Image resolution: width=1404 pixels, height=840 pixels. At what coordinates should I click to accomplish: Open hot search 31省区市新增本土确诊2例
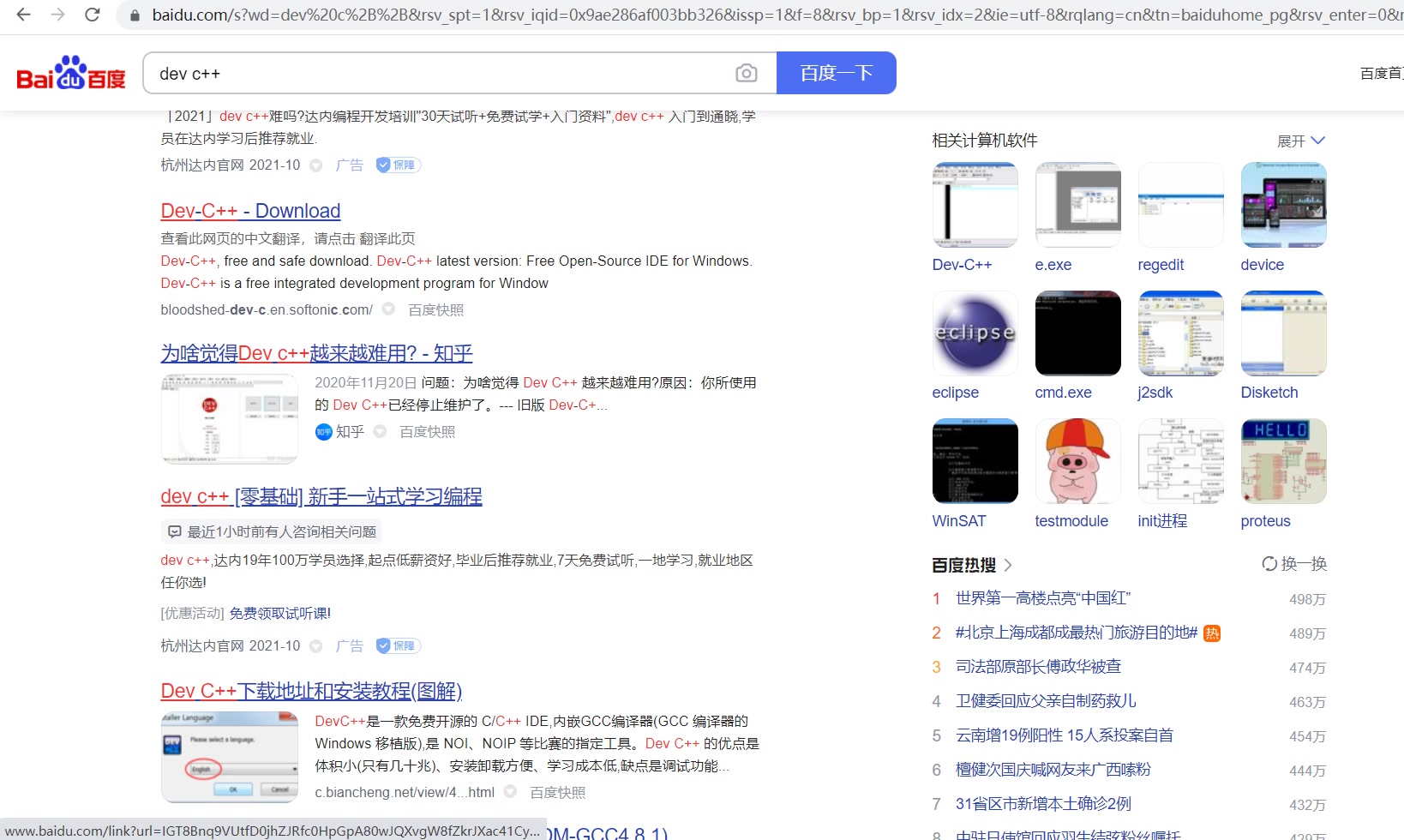pos(1043,804)
